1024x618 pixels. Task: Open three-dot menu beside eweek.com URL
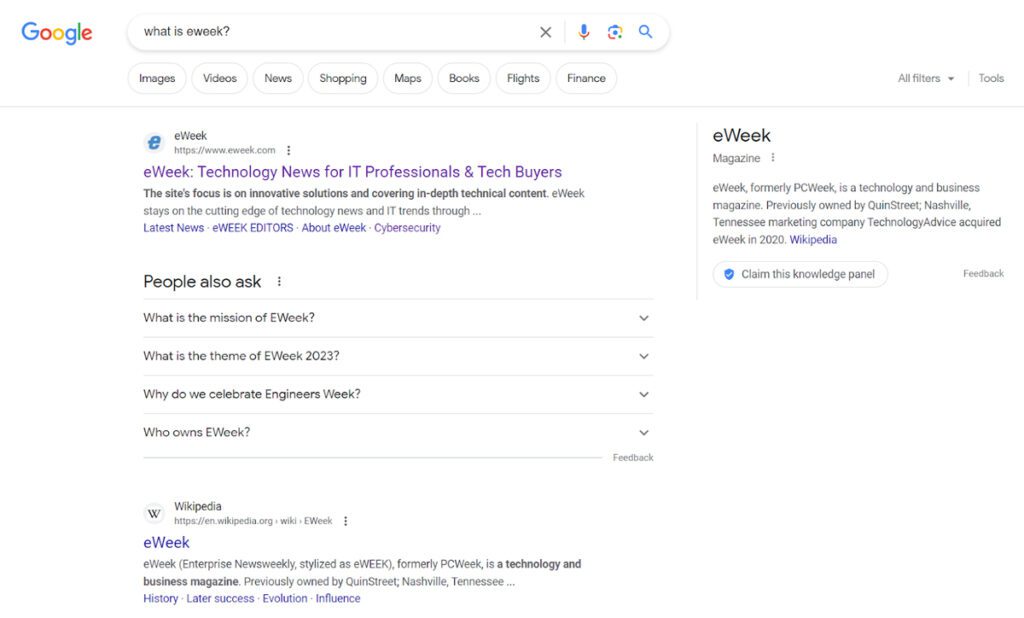point(289,151)
